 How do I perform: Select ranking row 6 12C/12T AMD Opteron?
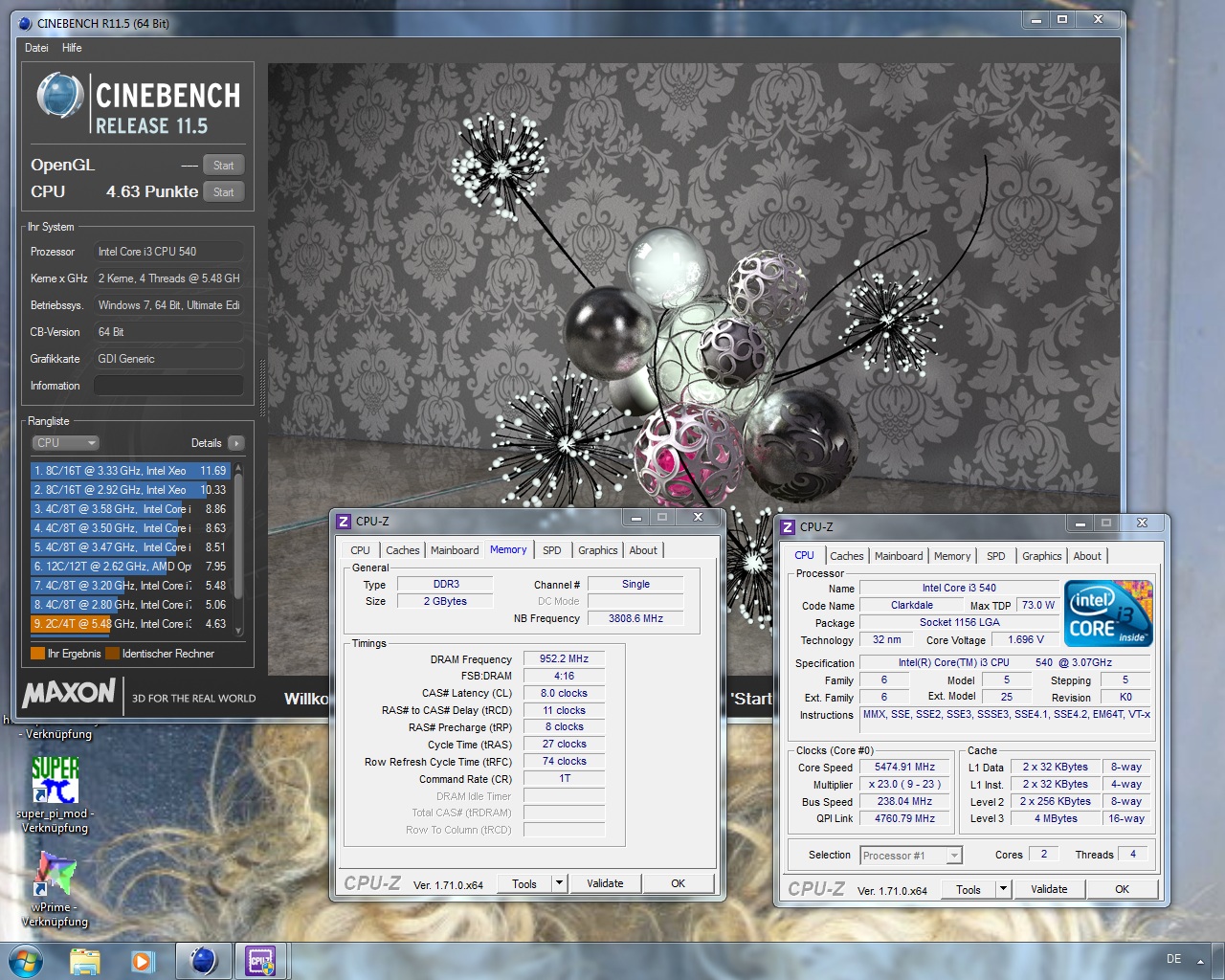[130, 567]
